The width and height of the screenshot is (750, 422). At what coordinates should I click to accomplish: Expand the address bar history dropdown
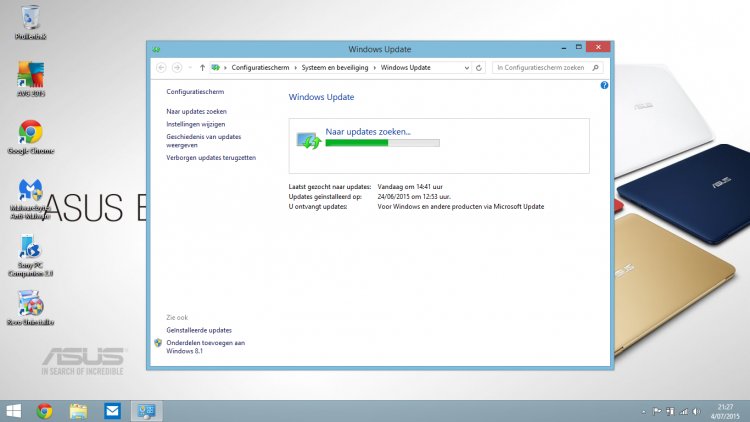pyautogui.click(x=465, y=67)
